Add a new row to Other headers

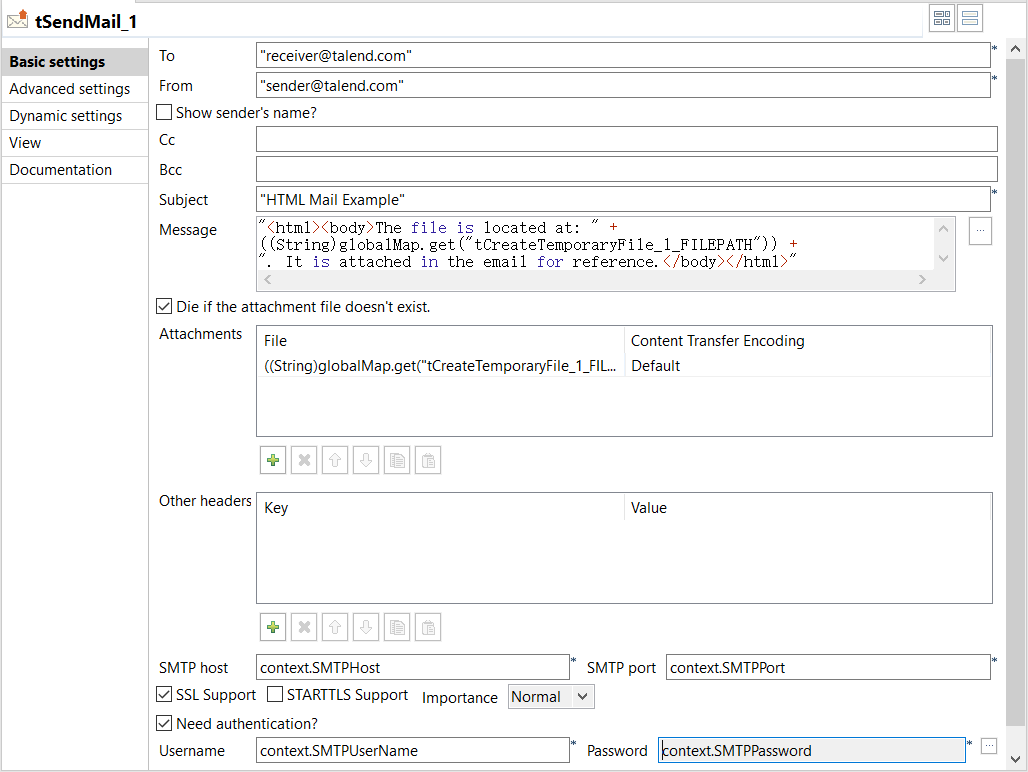(272, 627)
